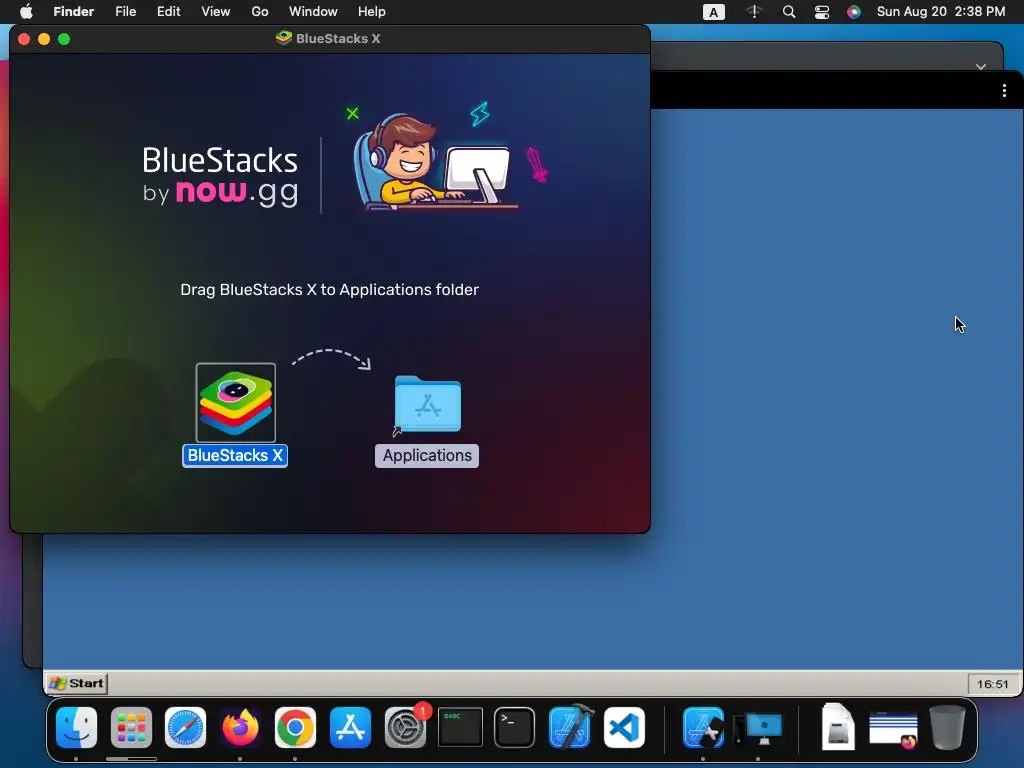Image resolution: width=1024 pixels, height=768 pixels.
Task: Open the Finder menu
Action: (74, 12)
